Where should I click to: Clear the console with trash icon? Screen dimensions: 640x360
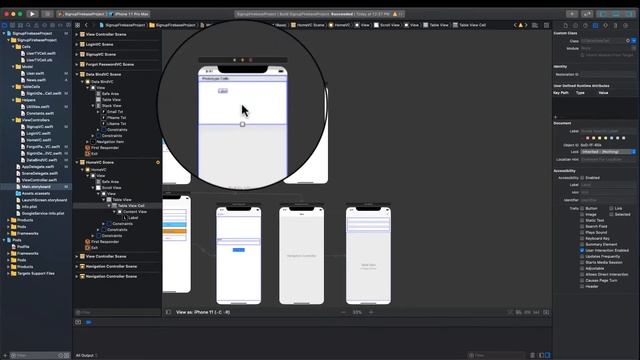coord(532,355)
